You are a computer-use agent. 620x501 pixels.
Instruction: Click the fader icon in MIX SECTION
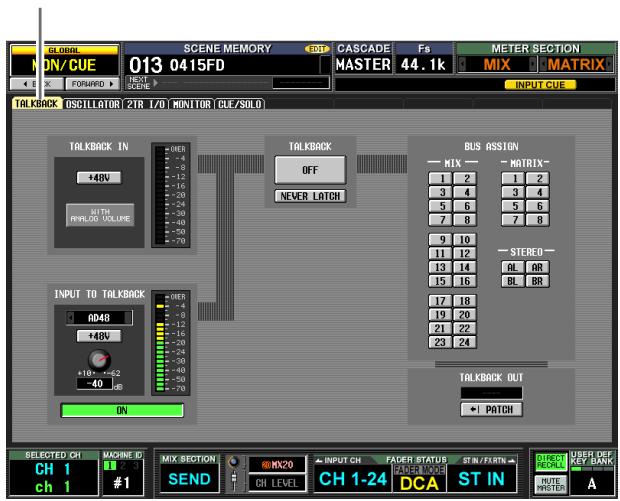point(234,480)
